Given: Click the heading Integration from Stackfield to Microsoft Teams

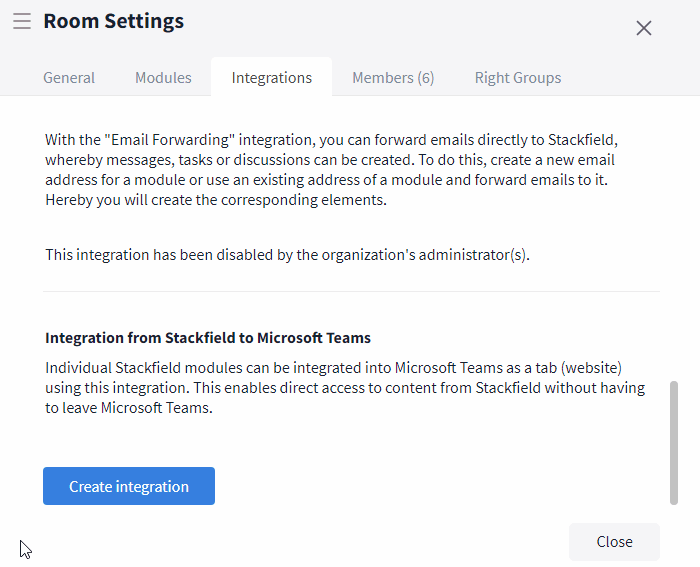Looking at the screenshot, I should point(208,338).
